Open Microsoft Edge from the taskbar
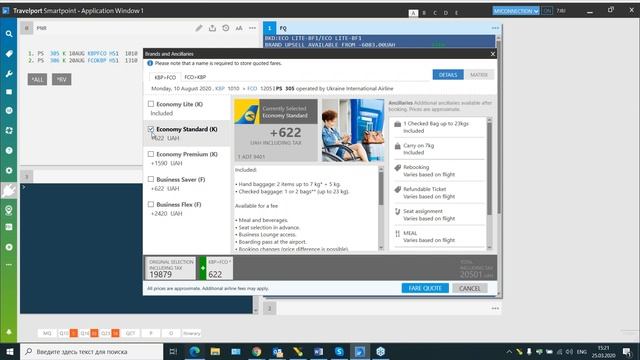Viewport: 640px width, 360px height. pyautogui.click(x=195, y=351)
